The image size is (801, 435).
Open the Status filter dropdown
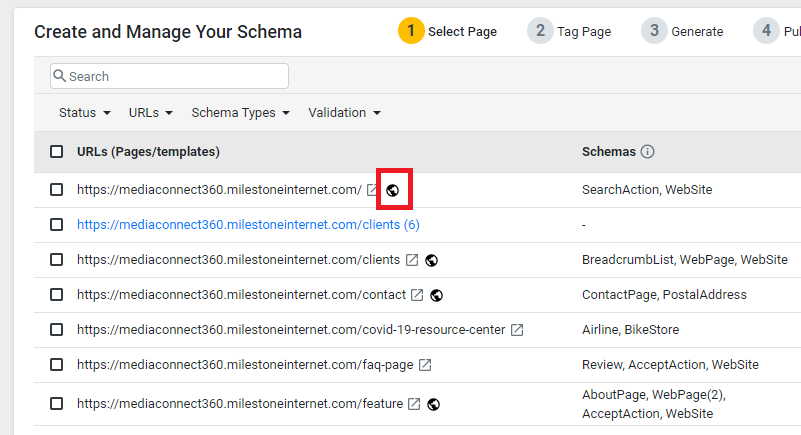click(x=85, y=113)
